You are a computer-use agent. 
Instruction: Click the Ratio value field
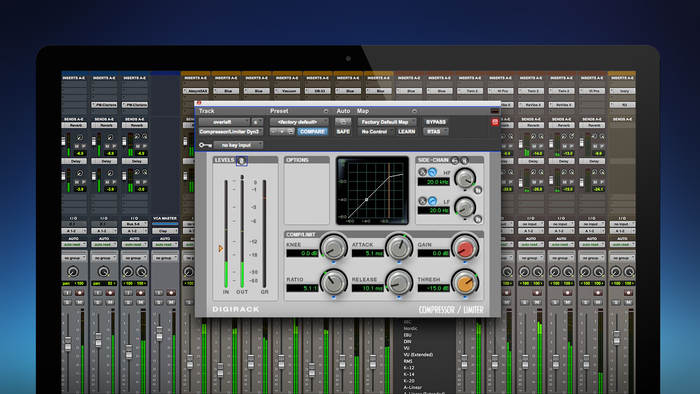(302, 288)
